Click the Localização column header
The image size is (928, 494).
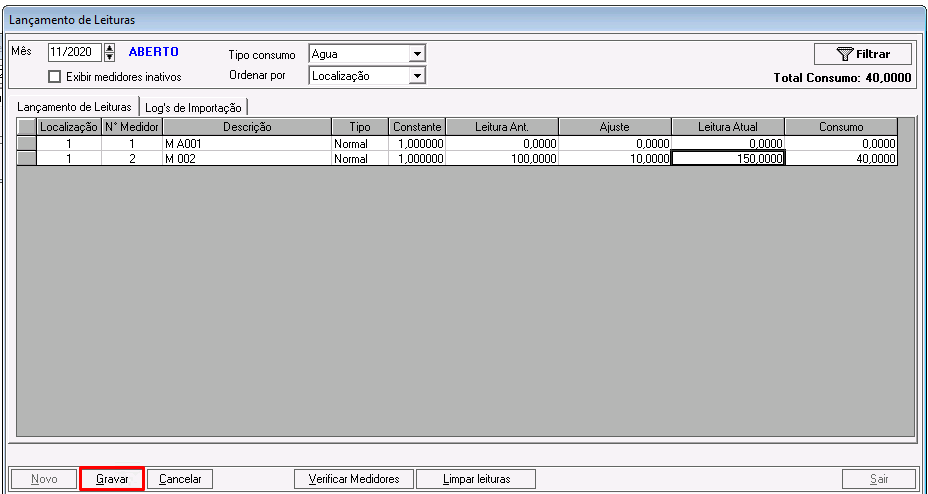pyautogui.click(x=69, y=127)
